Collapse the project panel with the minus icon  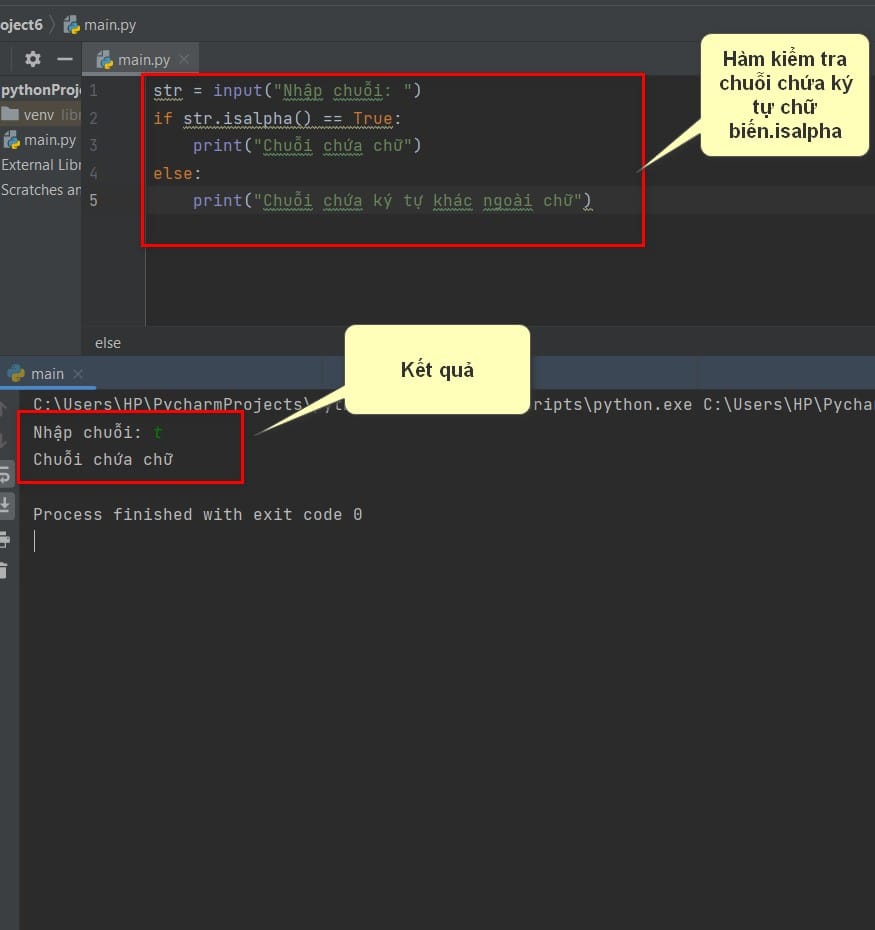tap(65, 59)
